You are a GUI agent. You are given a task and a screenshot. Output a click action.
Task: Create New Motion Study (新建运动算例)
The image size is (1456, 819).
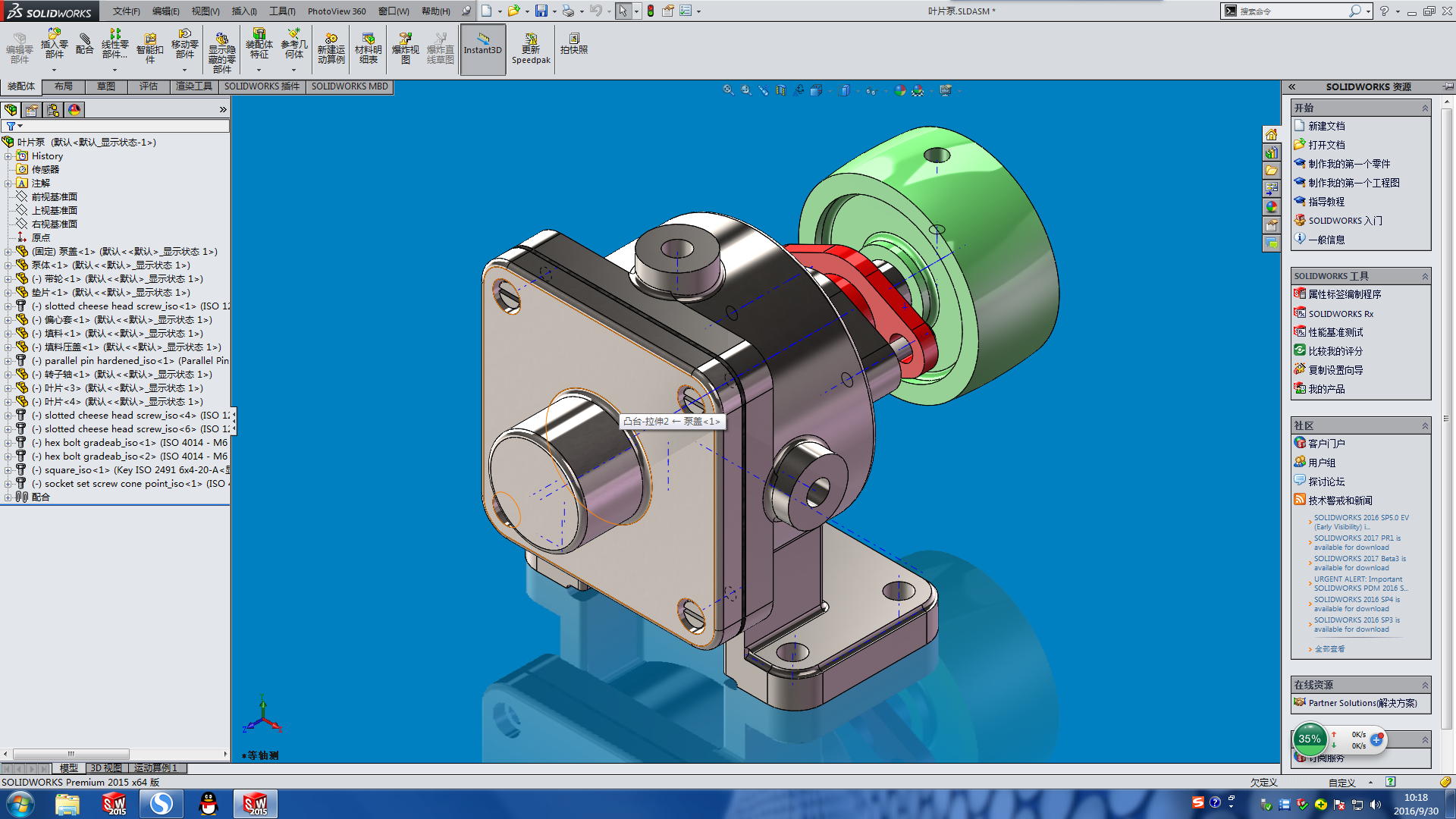point(331,48)
